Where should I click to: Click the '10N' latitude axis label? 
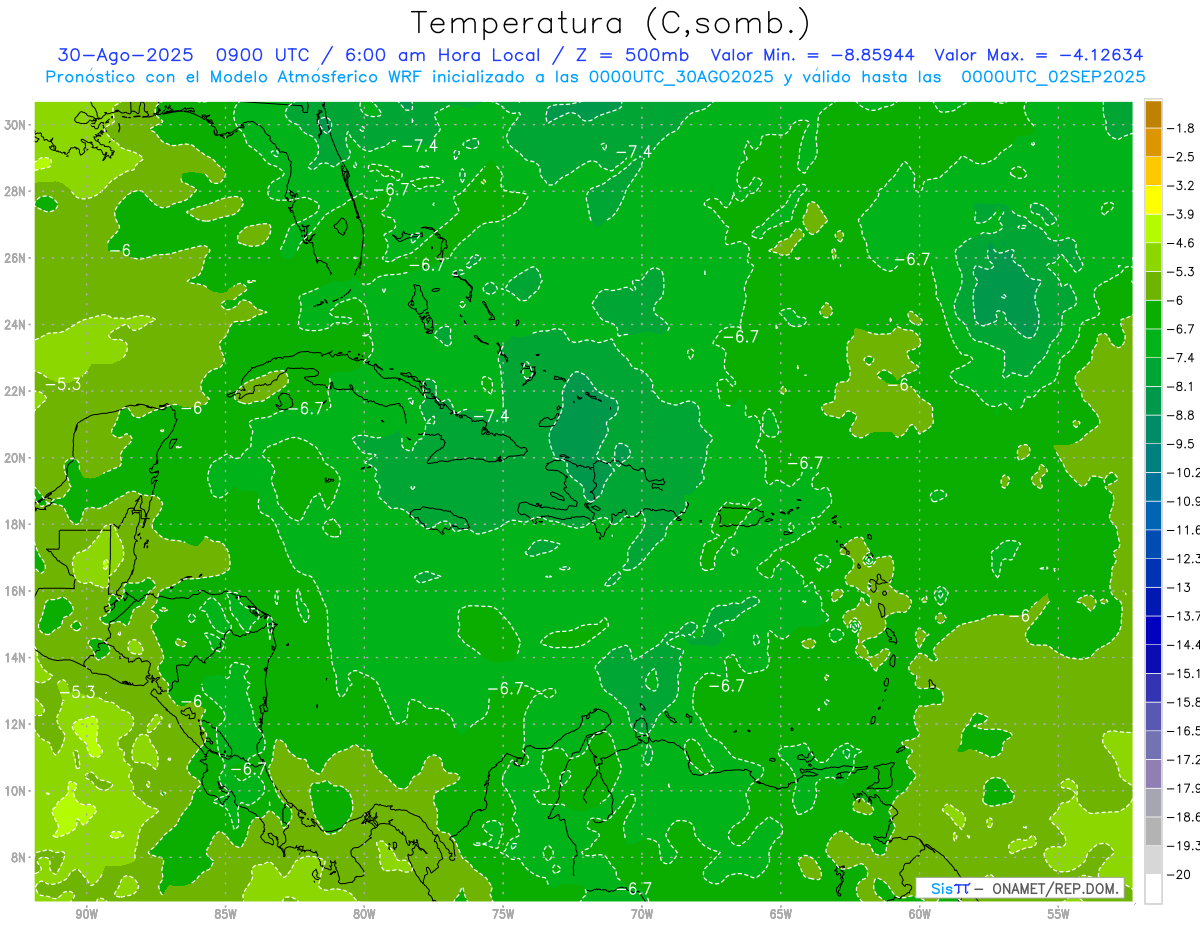pos(17,791)
